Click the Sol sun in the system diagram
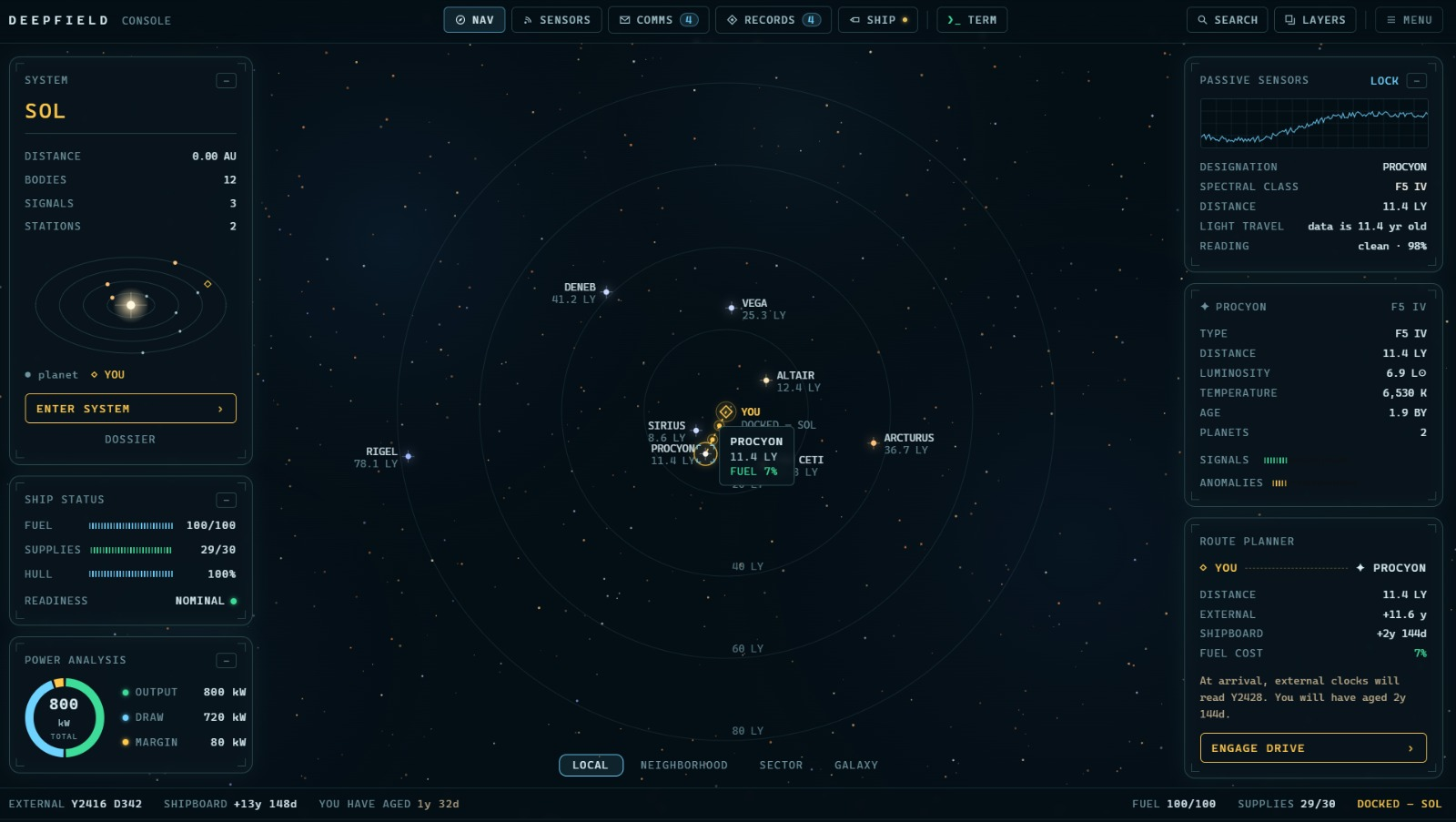The height and width of the screenshot is (822, 1456). pos(130,305)
